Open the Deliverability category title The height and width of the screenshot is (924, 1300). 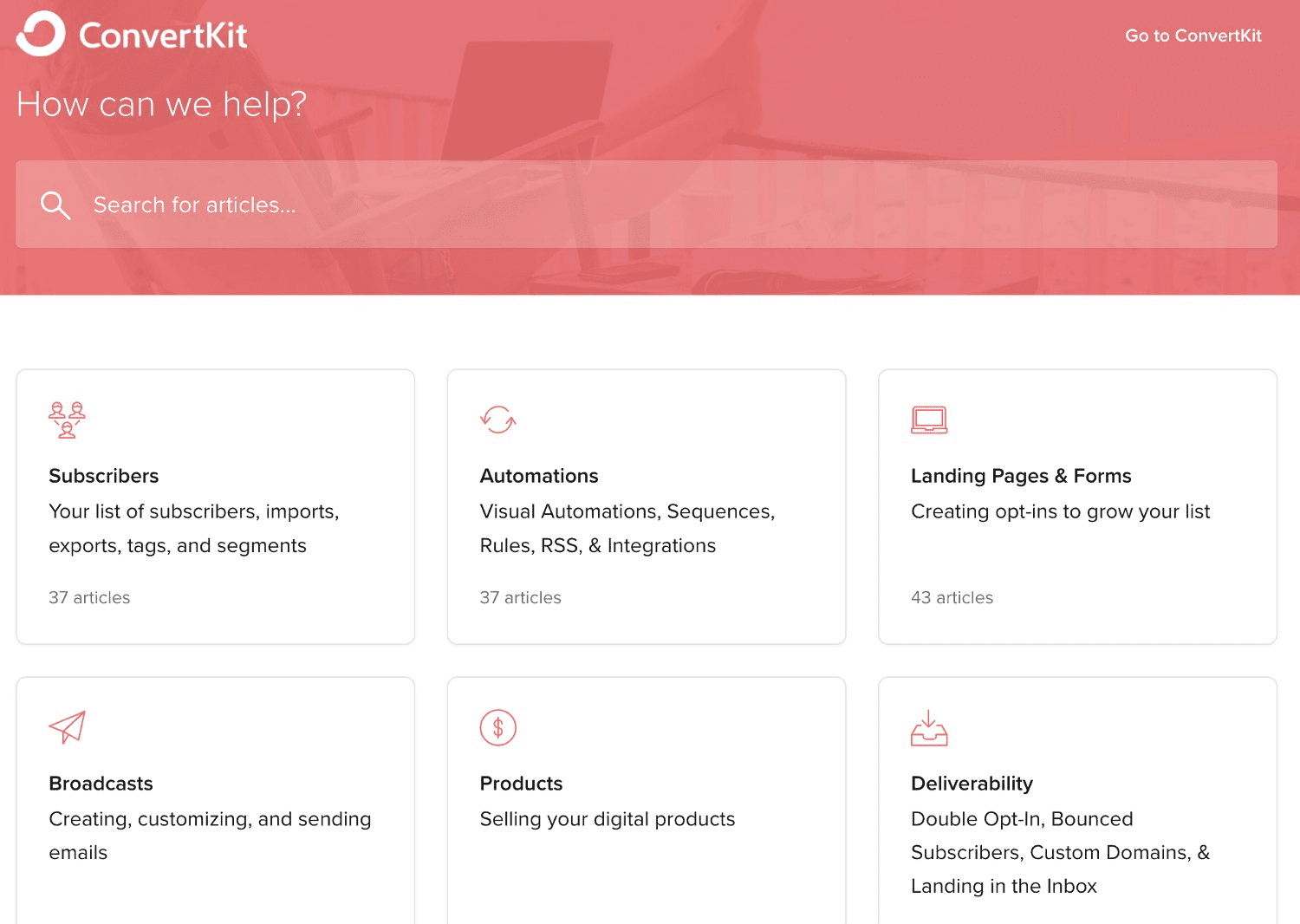point(972,784)
